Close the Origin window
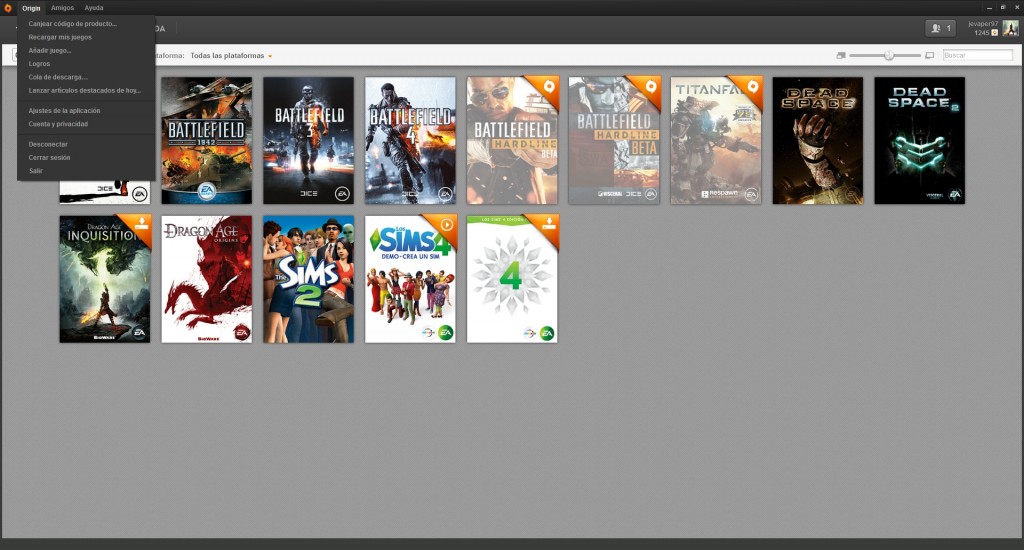The image size is (1024, 550). pyautogui.click(x=1017, y=8)
